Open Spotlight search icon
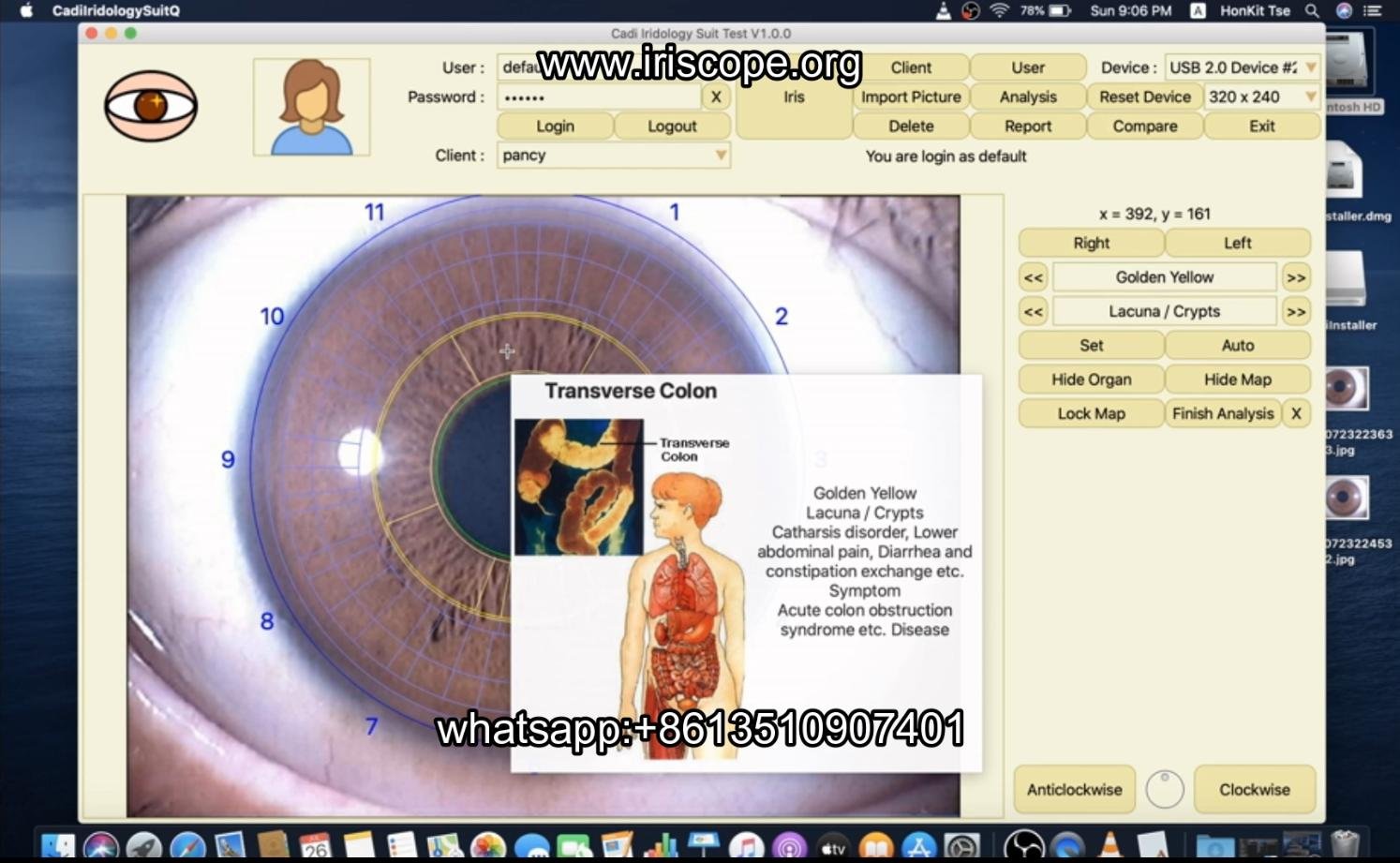The height and width of the screenshot is (863, 1400). tap(1312, 10)
